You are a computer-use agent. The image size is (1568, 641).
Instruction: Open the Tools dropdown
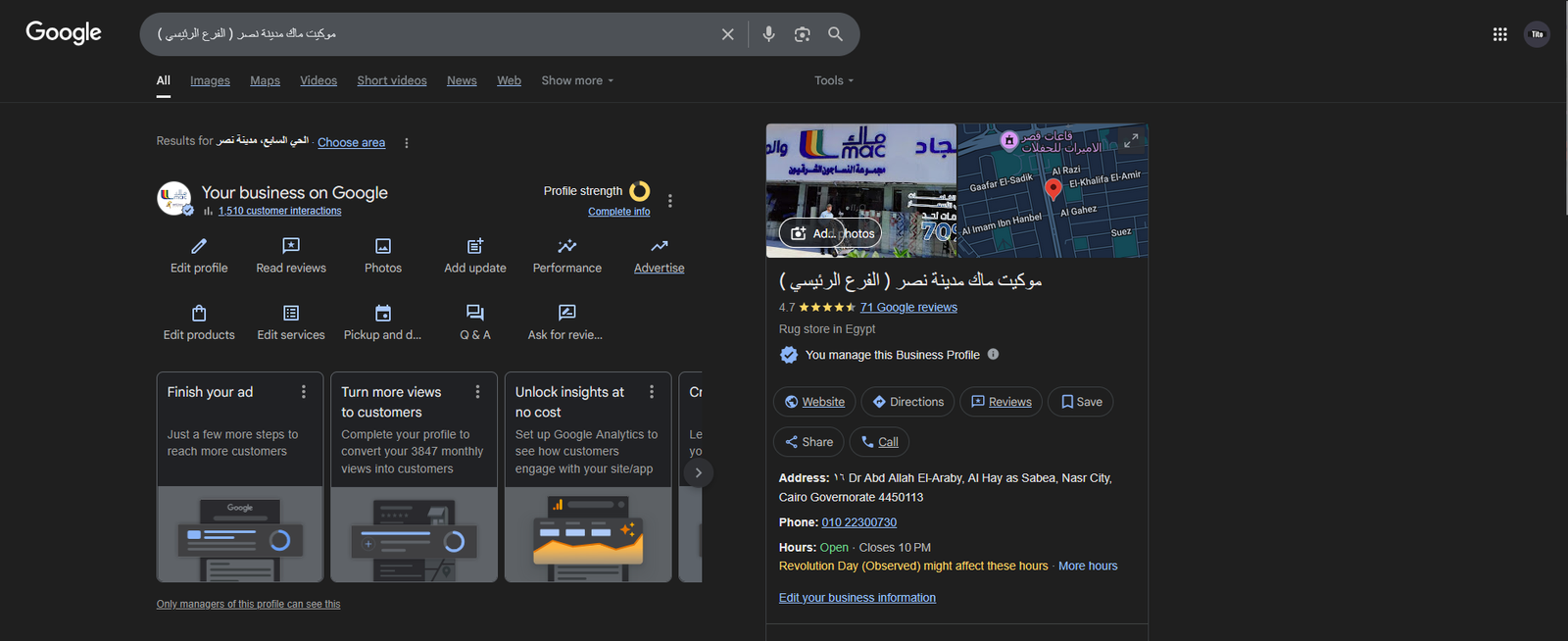coord(833,80)
